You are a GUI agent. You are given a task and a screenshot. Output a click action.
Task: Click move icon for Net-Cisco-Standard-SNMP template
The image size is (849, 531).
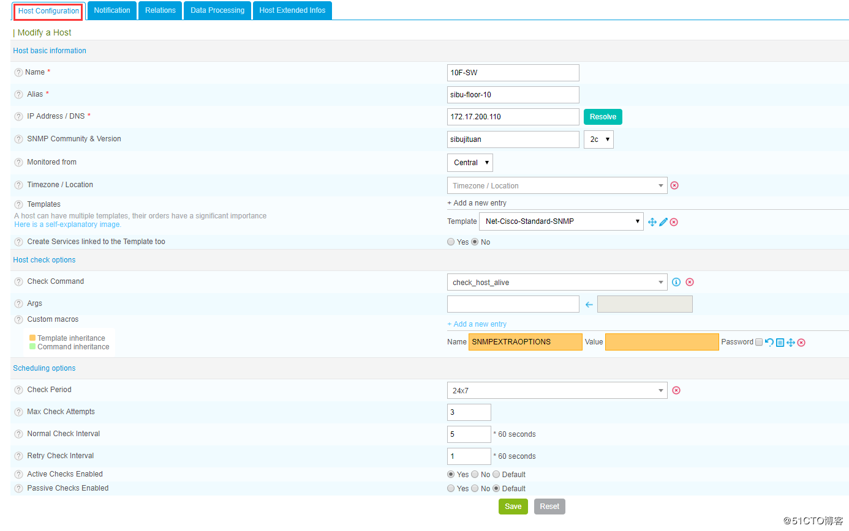(x=652, y=222)
